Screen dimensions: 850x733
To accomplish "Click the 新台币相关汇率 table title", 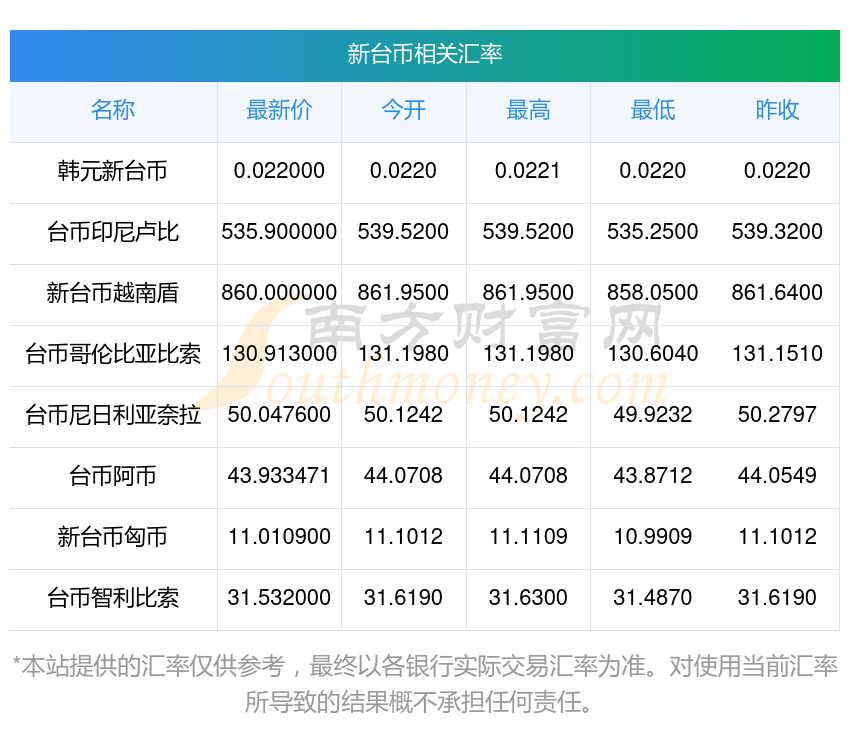I will coord(424,55).
